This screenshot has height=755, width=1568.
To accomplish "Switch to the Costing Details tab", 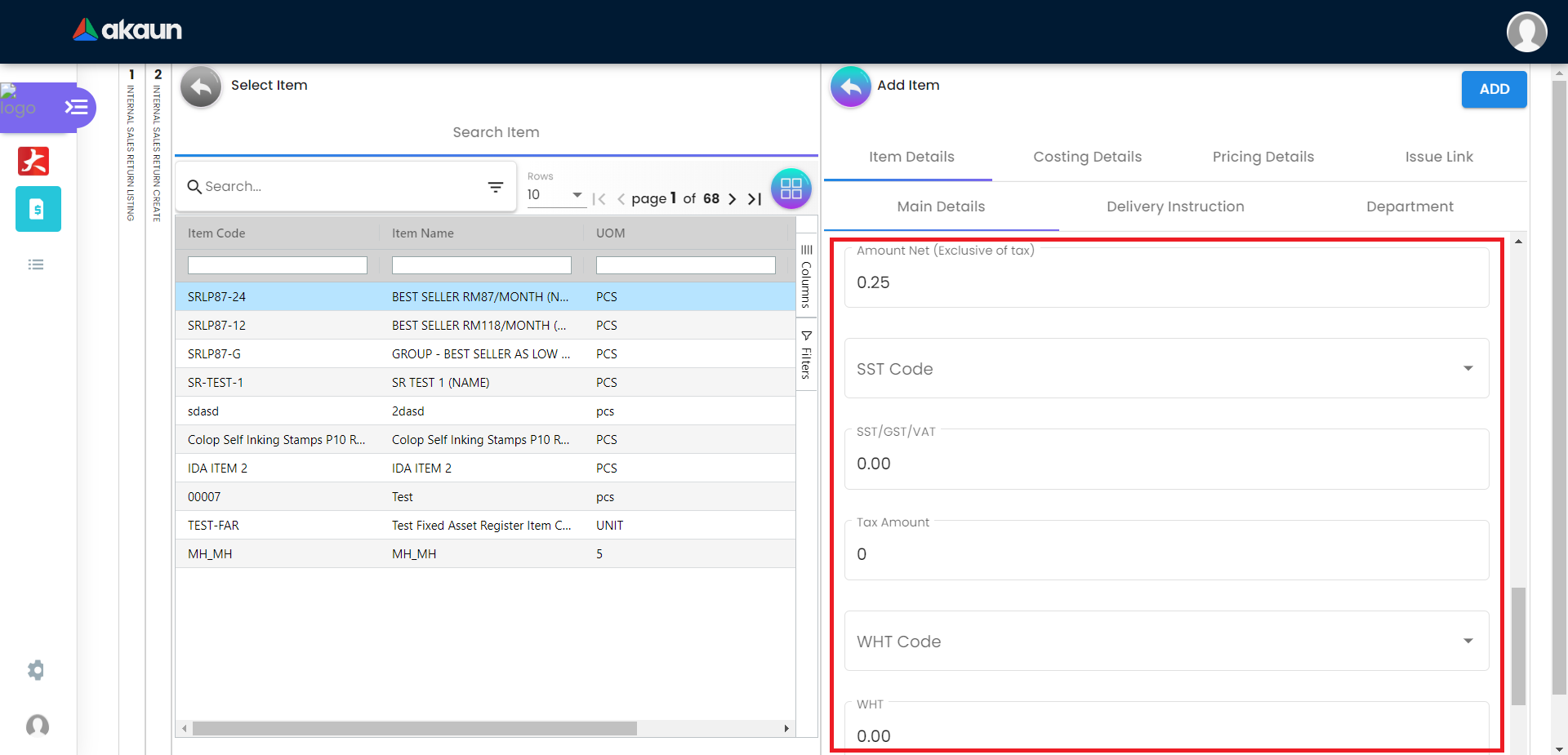I will (x=1087, y=157).
